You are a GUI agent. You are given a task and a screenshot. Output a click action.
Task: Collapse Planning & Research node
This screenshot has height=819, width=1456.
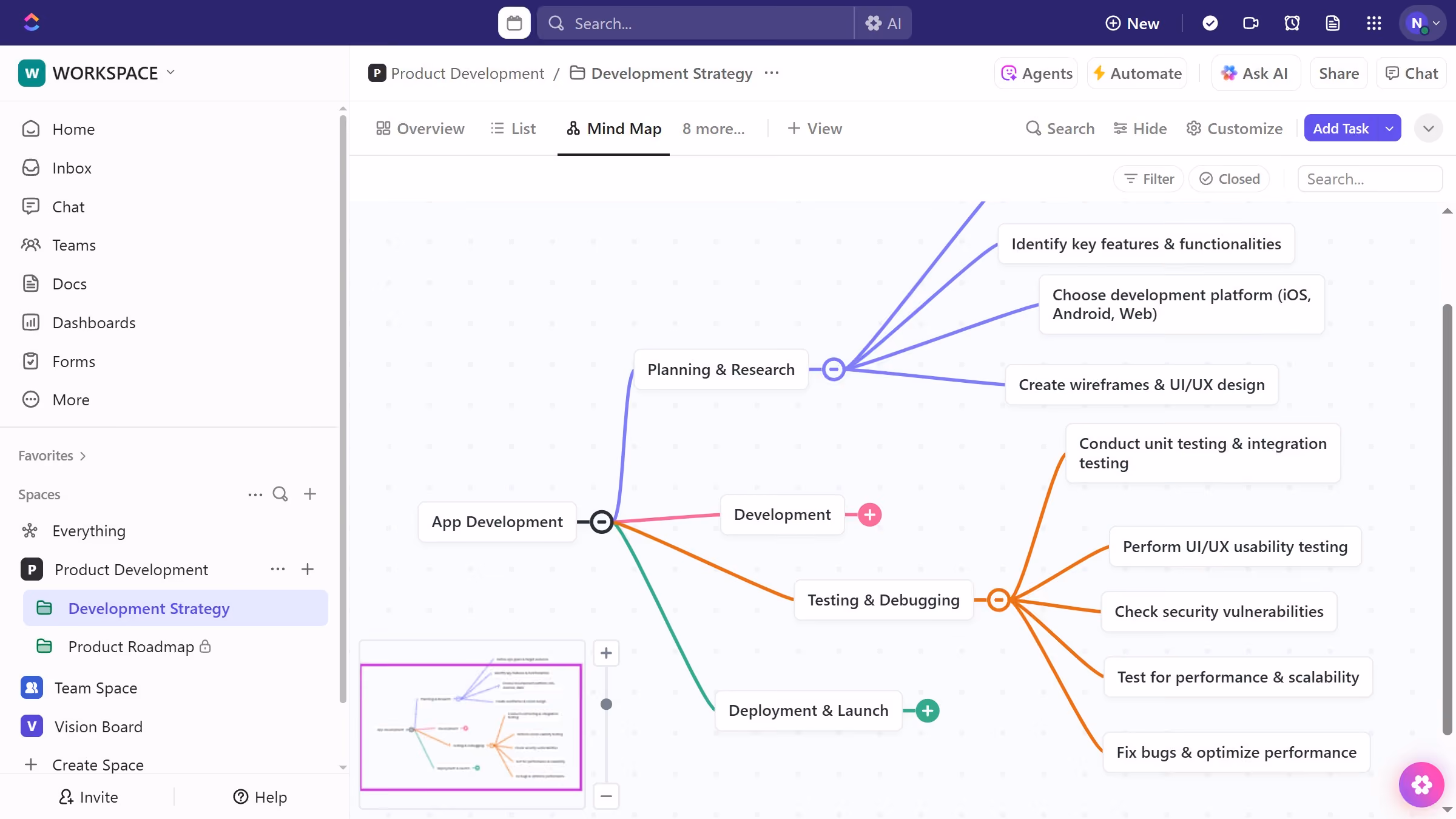(x=834, y=369)
